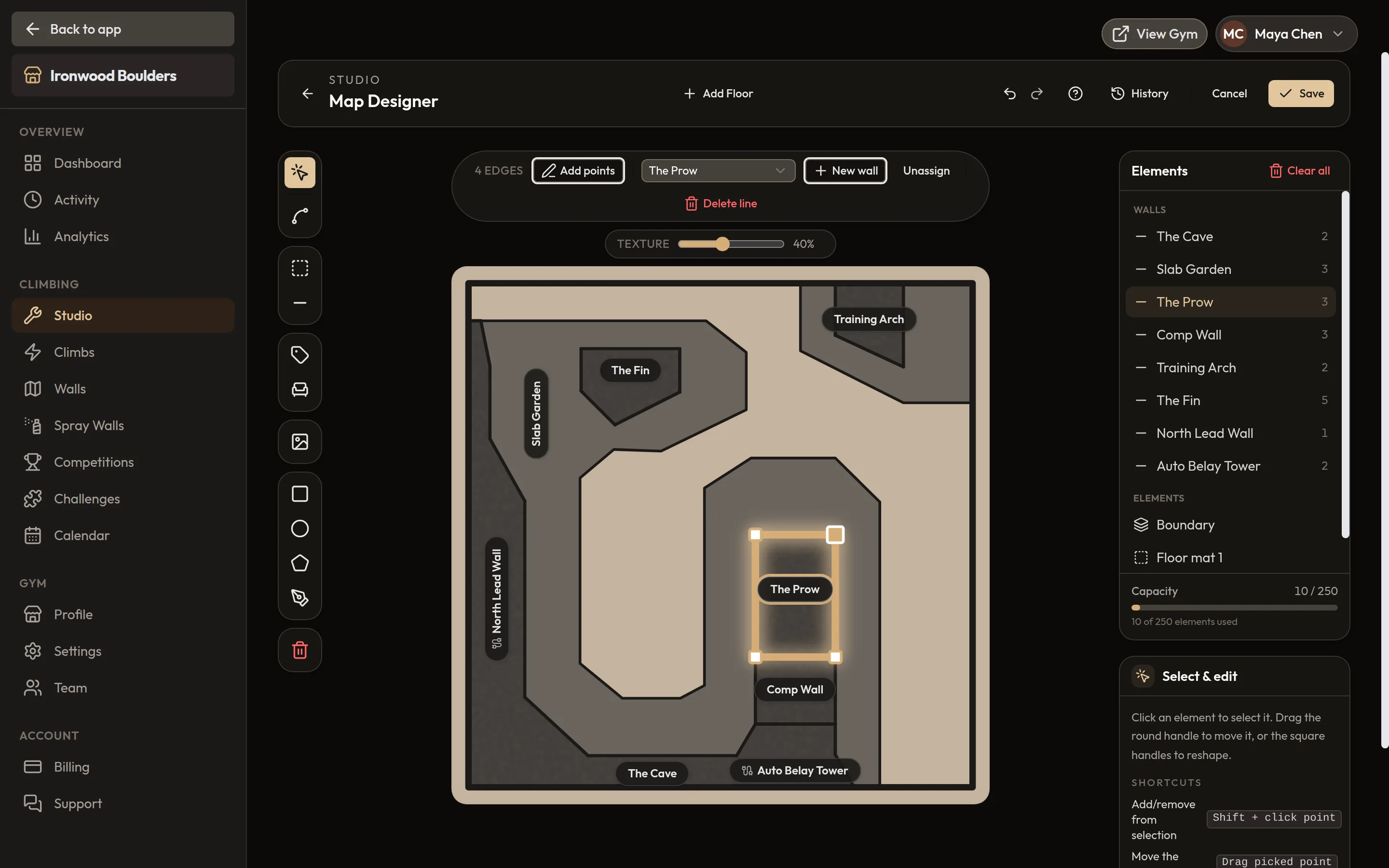Undo the last map change
The height and width of the screenshot is (868, 1389).
(x=1009, y=94)
